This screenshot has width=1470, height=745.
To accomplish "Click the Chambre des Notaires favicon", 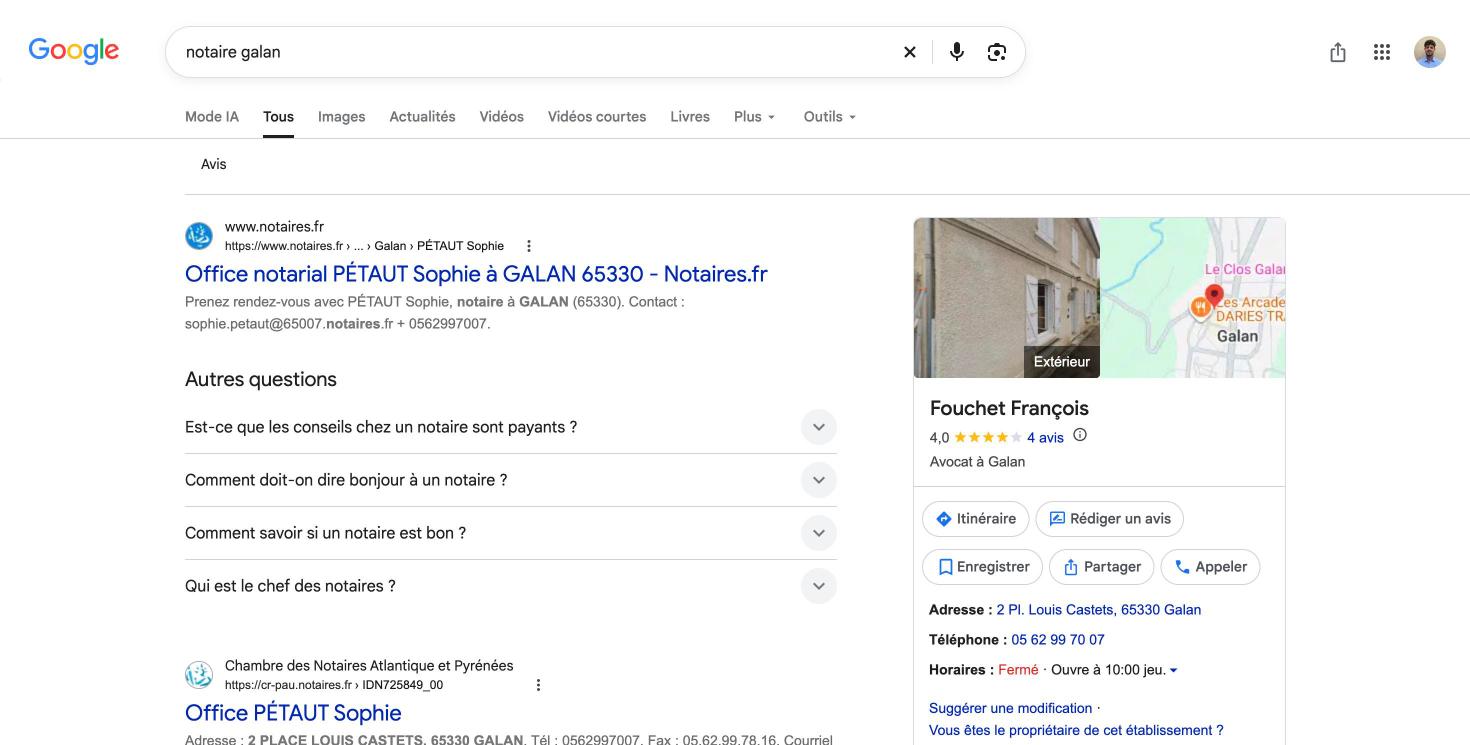I will tap(199, 675).
